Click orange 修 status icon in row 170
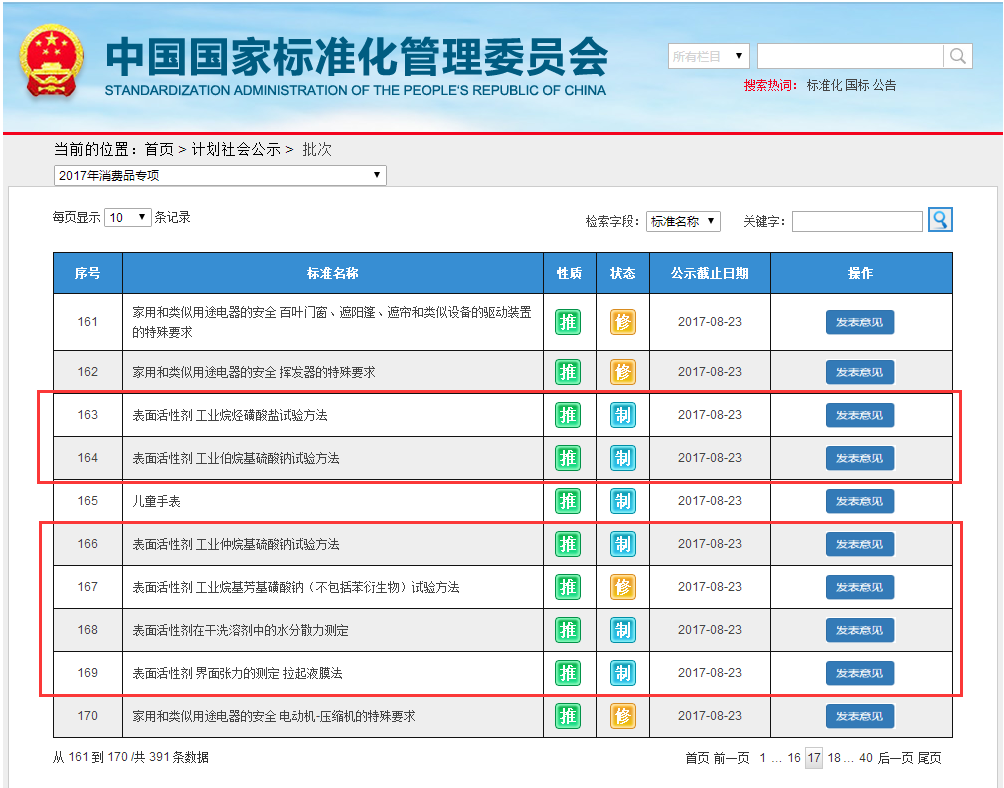Viewport: 1004px width, 788px height. [623, 716]
